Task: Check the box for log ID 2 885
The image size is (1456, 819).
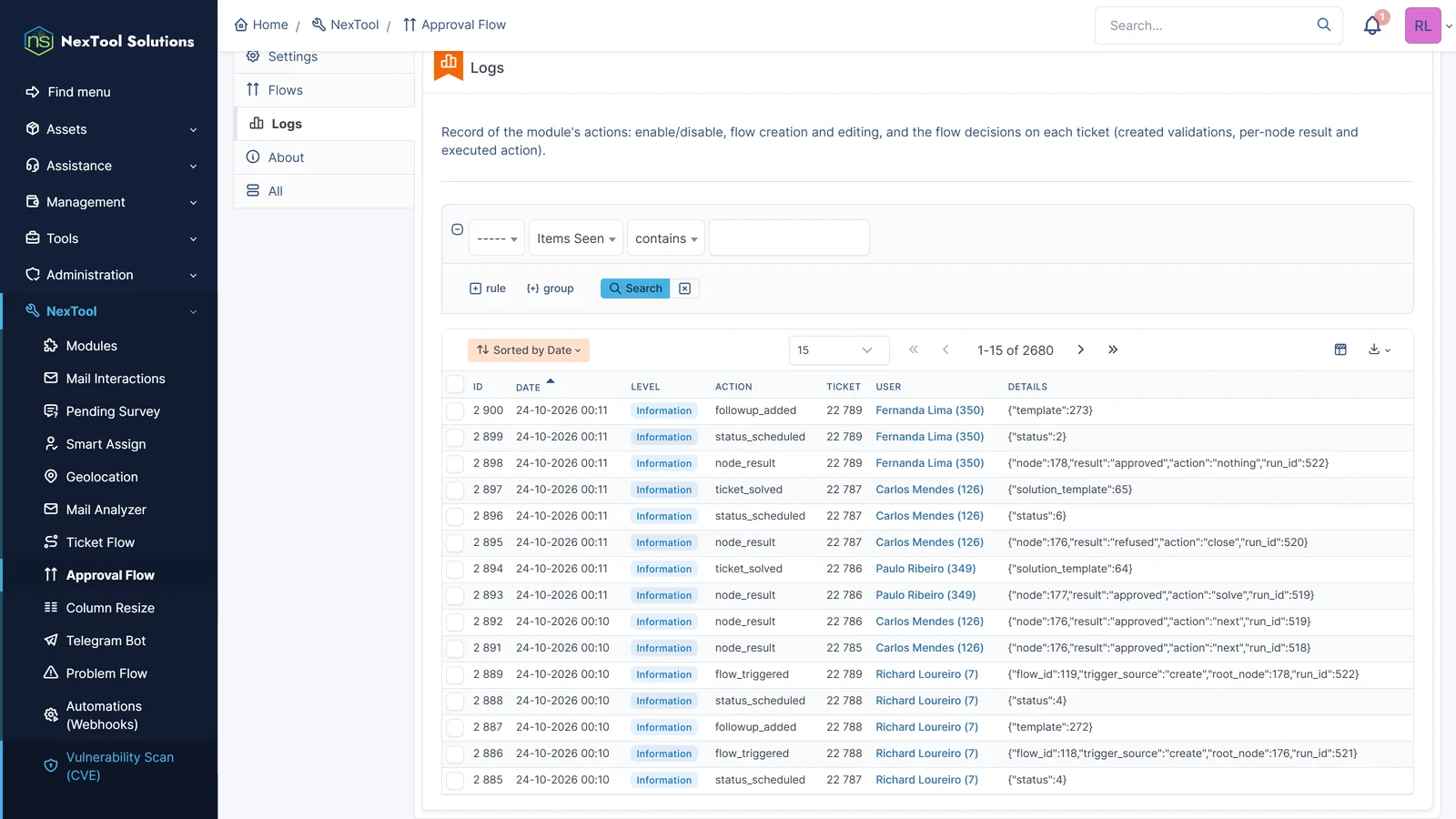Action: tap(455, 780)
